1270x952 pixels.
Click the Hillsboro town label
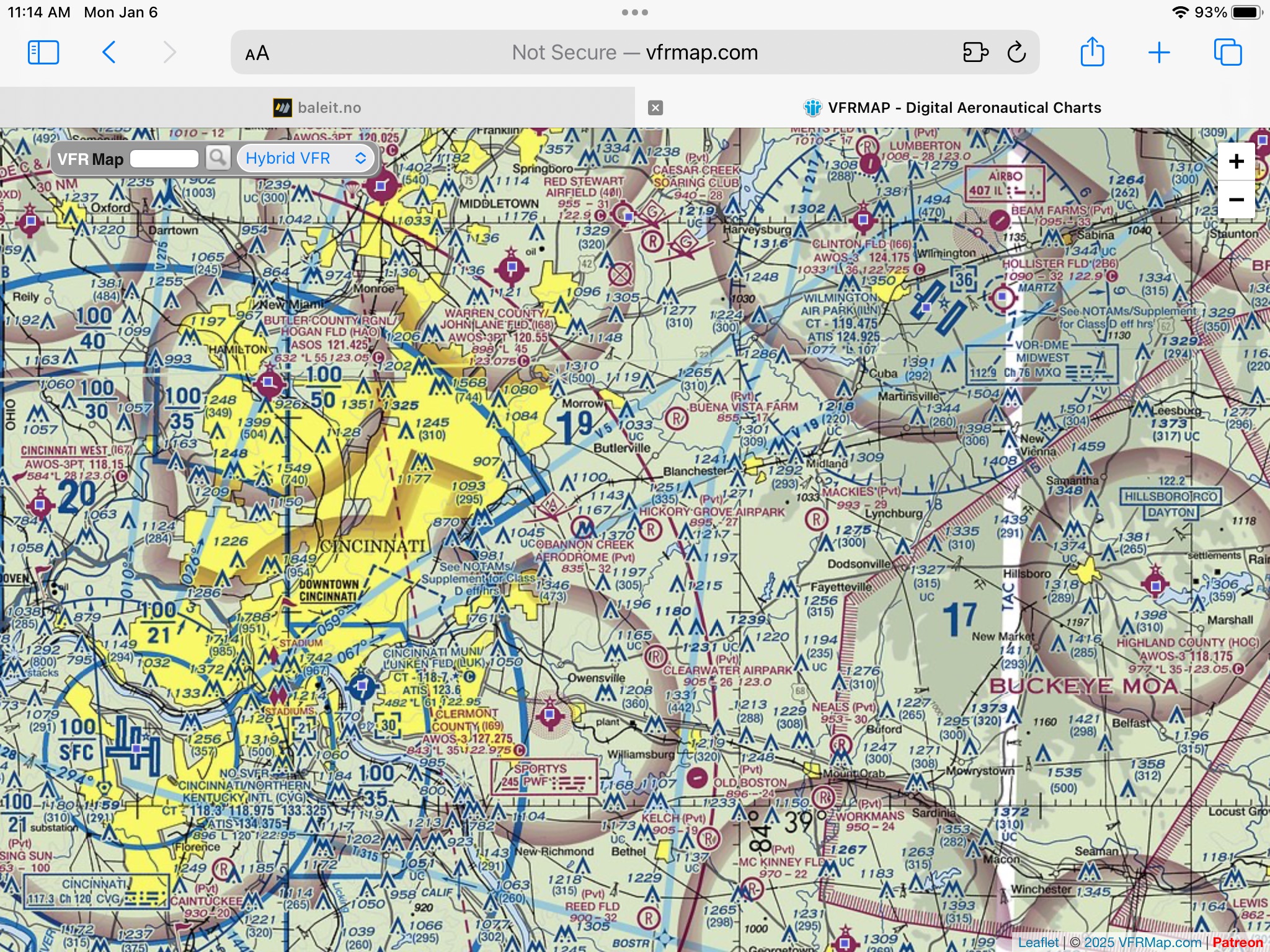coord(1027,573)
